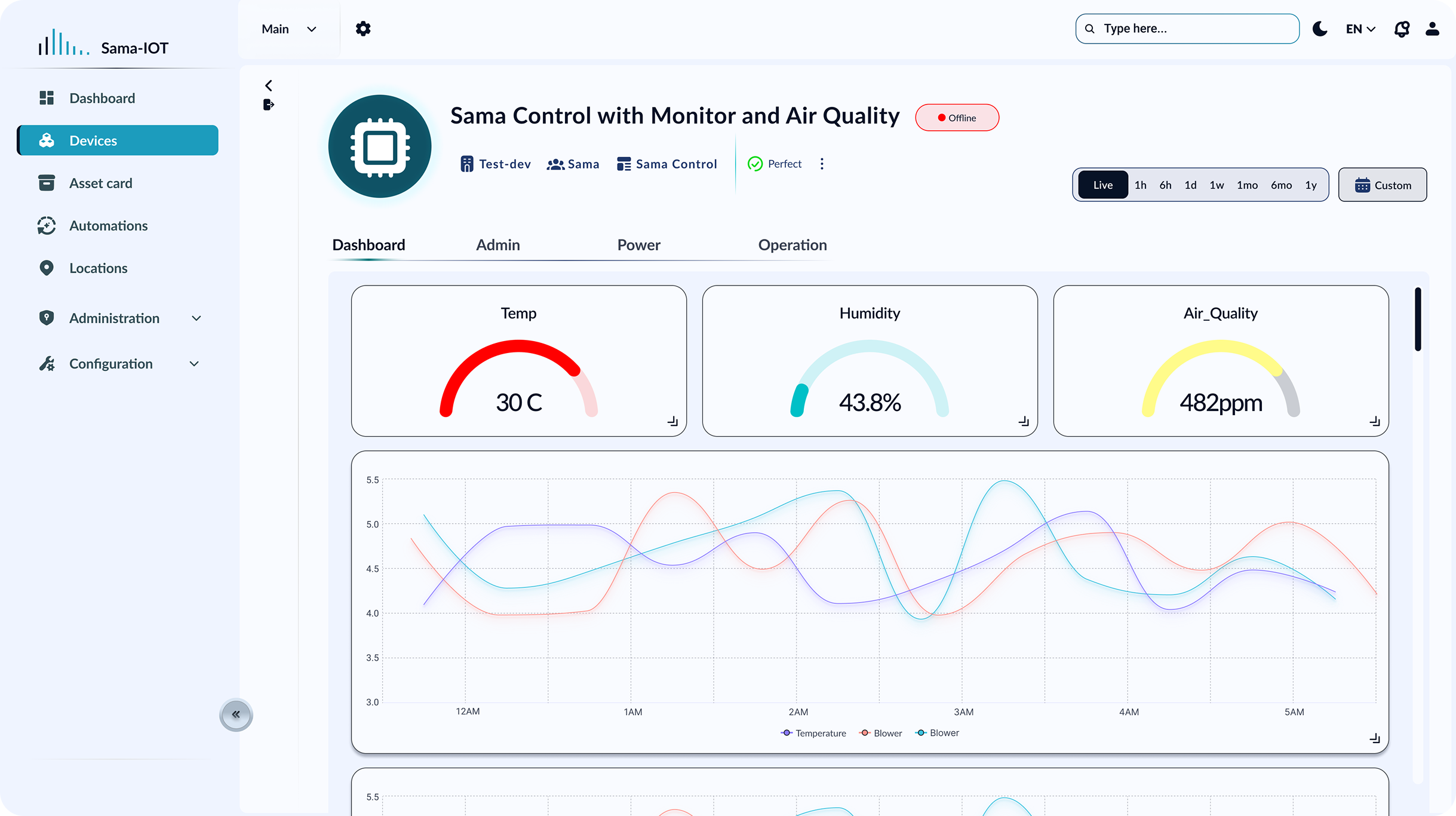Open Automations in the sidebar
Image resolution: width=1456 pixels, height=816 pixels.
coord(108,226)
